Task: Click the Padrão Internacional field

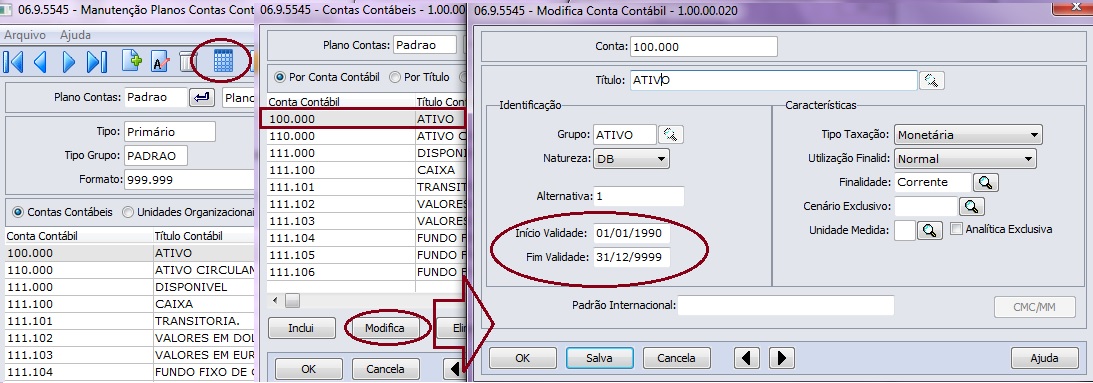Action: pyautogui.click(x=786, y=306)
